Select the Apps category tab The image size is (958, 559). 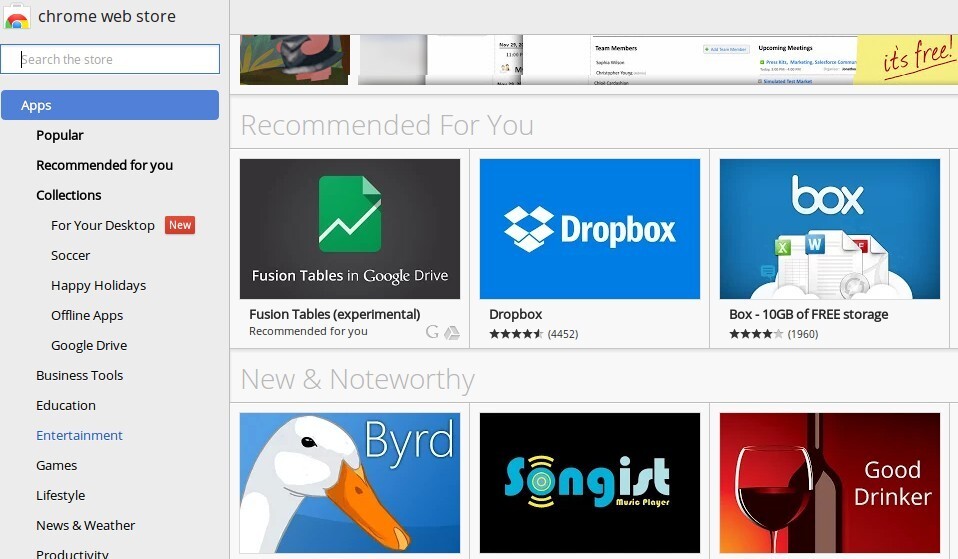click(x=110, y=105)
